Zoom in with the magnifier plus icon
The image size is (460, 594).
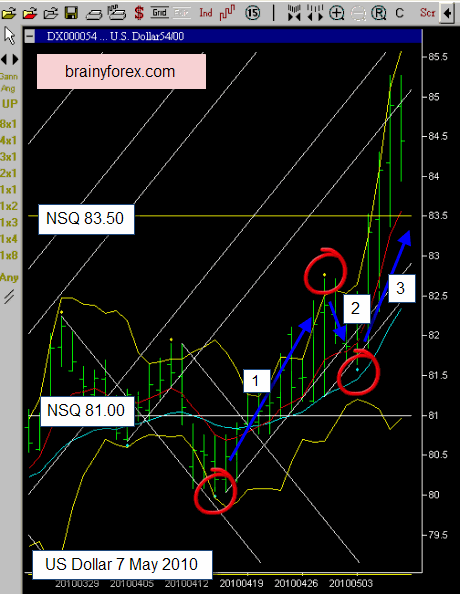pyautogui.click(x=336, y=13)
